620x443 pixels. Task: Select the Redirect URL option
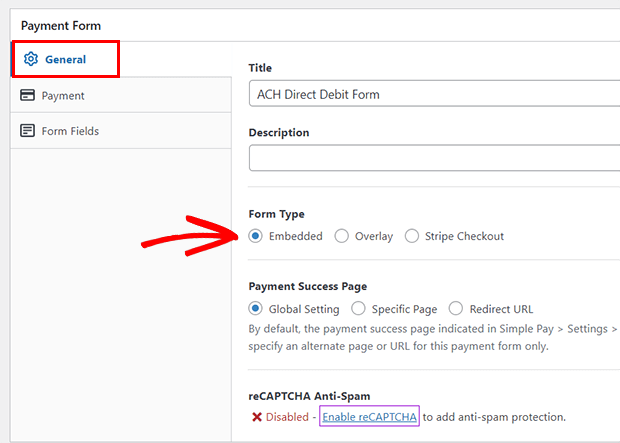tap(456, 309)
